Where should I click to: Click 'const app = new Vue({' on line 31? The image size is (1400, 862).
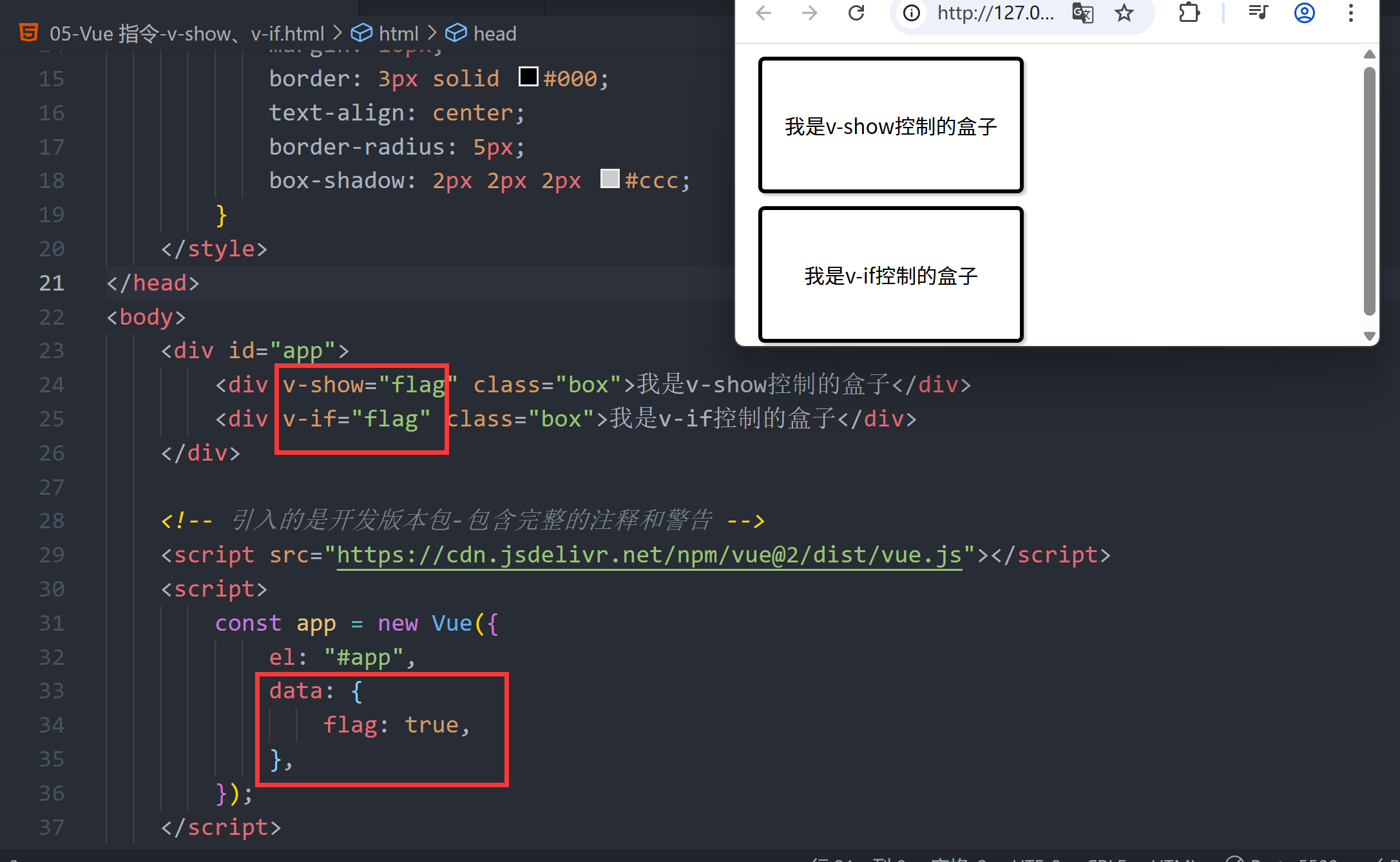[x=357, y=623]
